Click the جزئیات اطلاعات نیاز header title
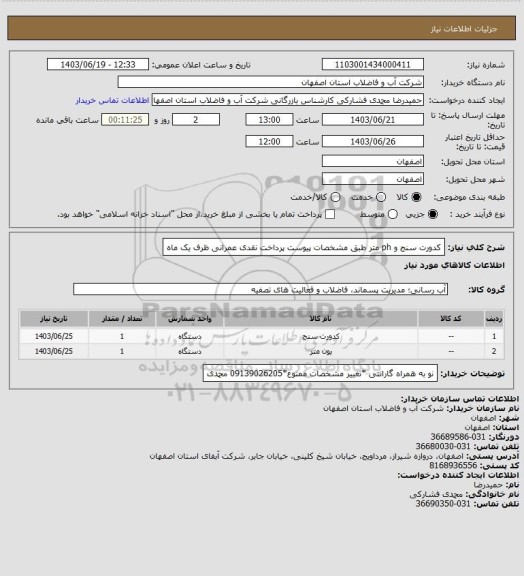524x576 pixels. pyautogui.click(x=464, y=29)
